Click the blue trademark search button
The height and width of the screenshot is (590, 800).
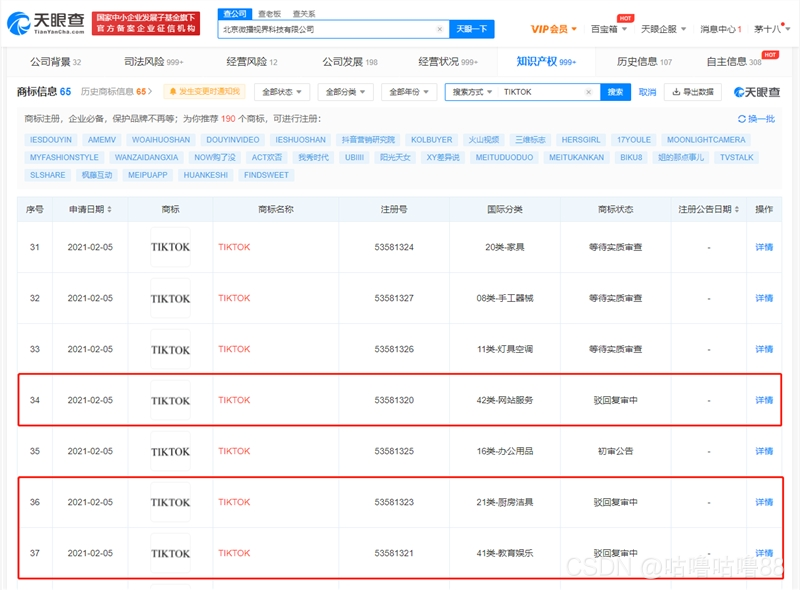coord(615,92)
